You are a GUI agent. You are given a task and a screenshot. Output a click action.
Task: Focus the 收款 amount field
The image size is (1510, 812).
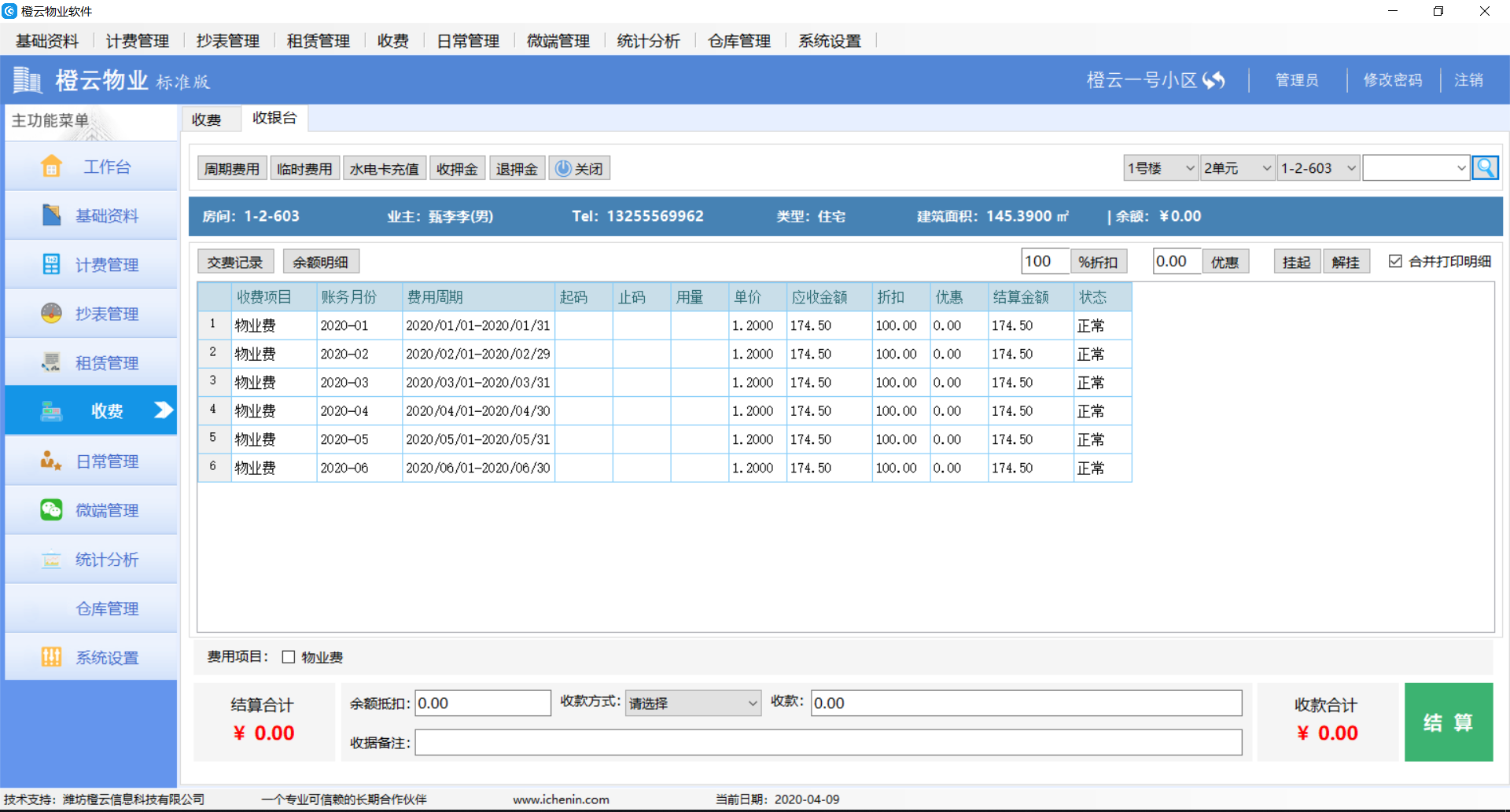(1026, 703)
